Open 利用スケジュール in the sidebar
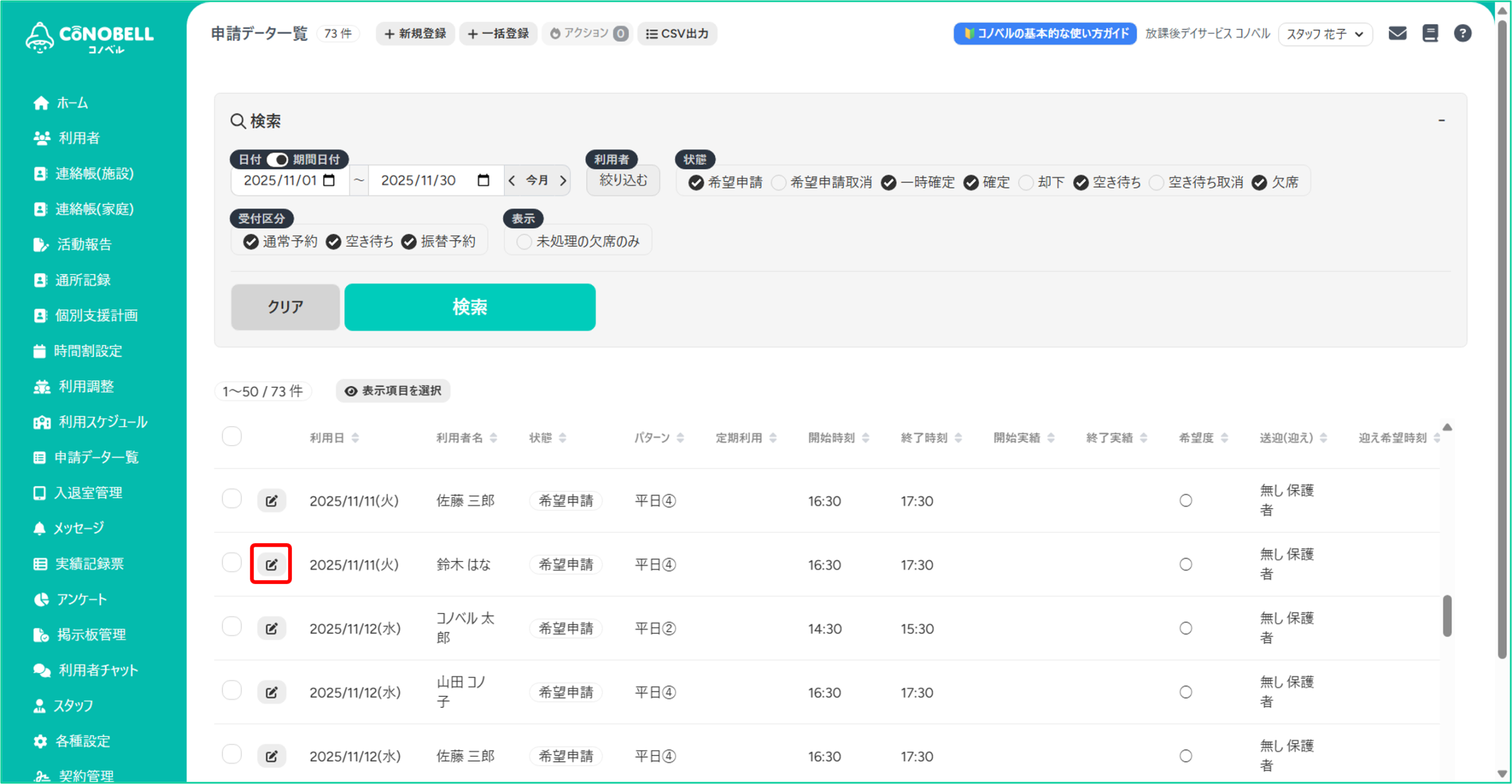The height and width of the screenshot is (784, 1512). (103, 422)
